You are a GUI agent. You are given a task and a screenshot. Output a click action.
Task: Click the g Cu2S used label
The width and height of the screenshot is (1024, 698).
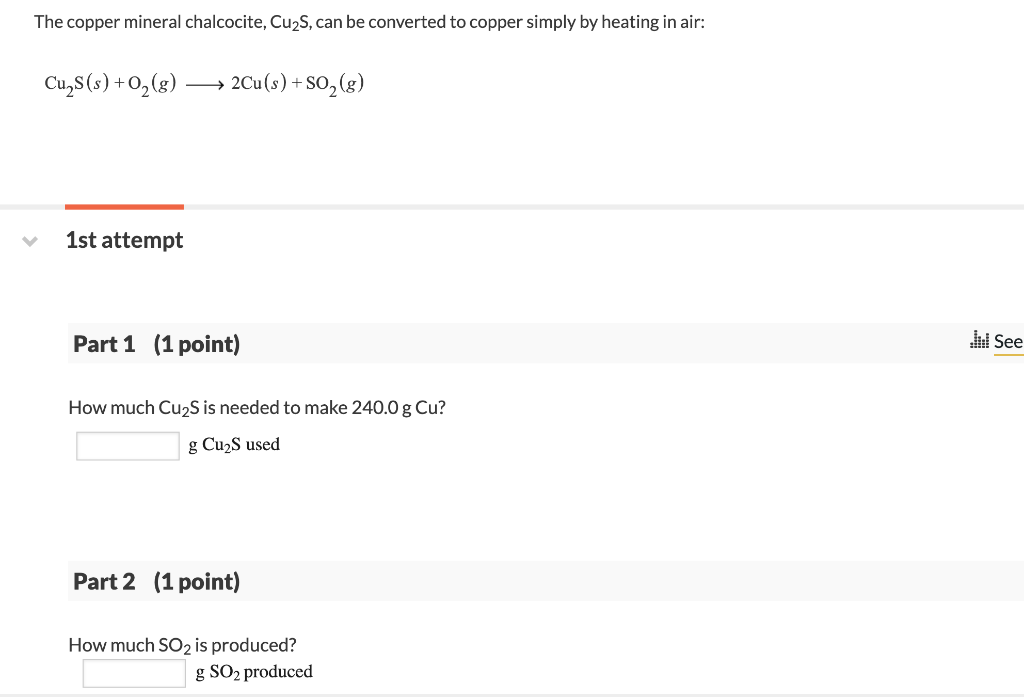[234, 445]
